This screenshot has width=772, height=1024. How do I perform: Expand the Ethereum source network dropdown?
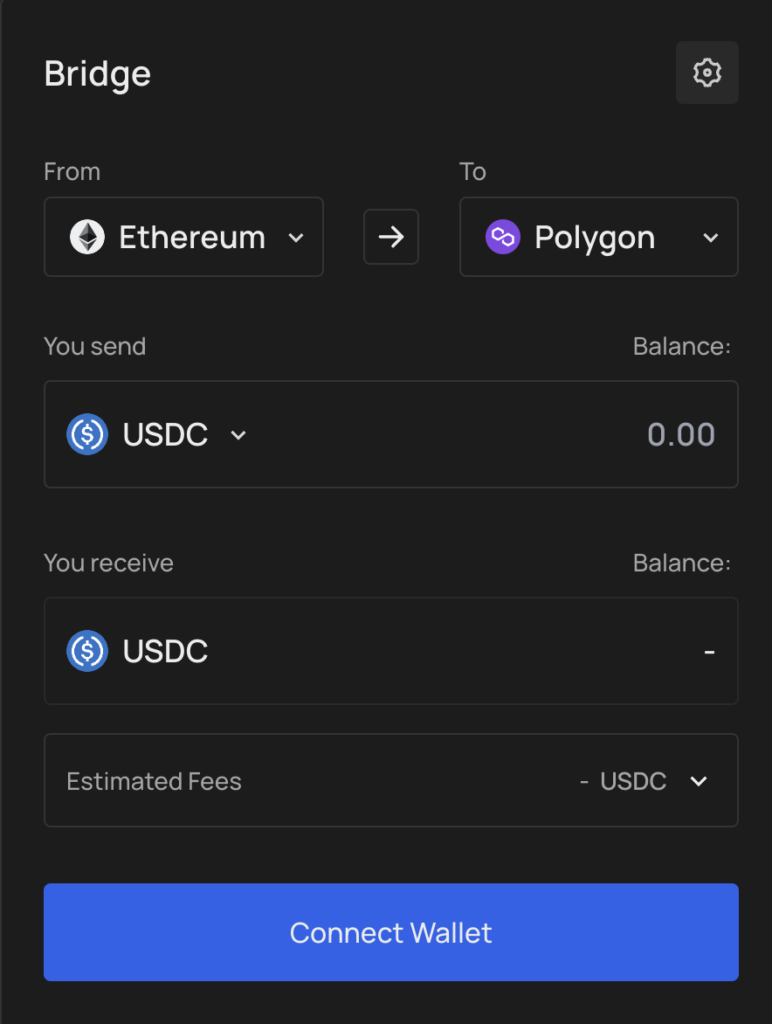click(184, 236)
